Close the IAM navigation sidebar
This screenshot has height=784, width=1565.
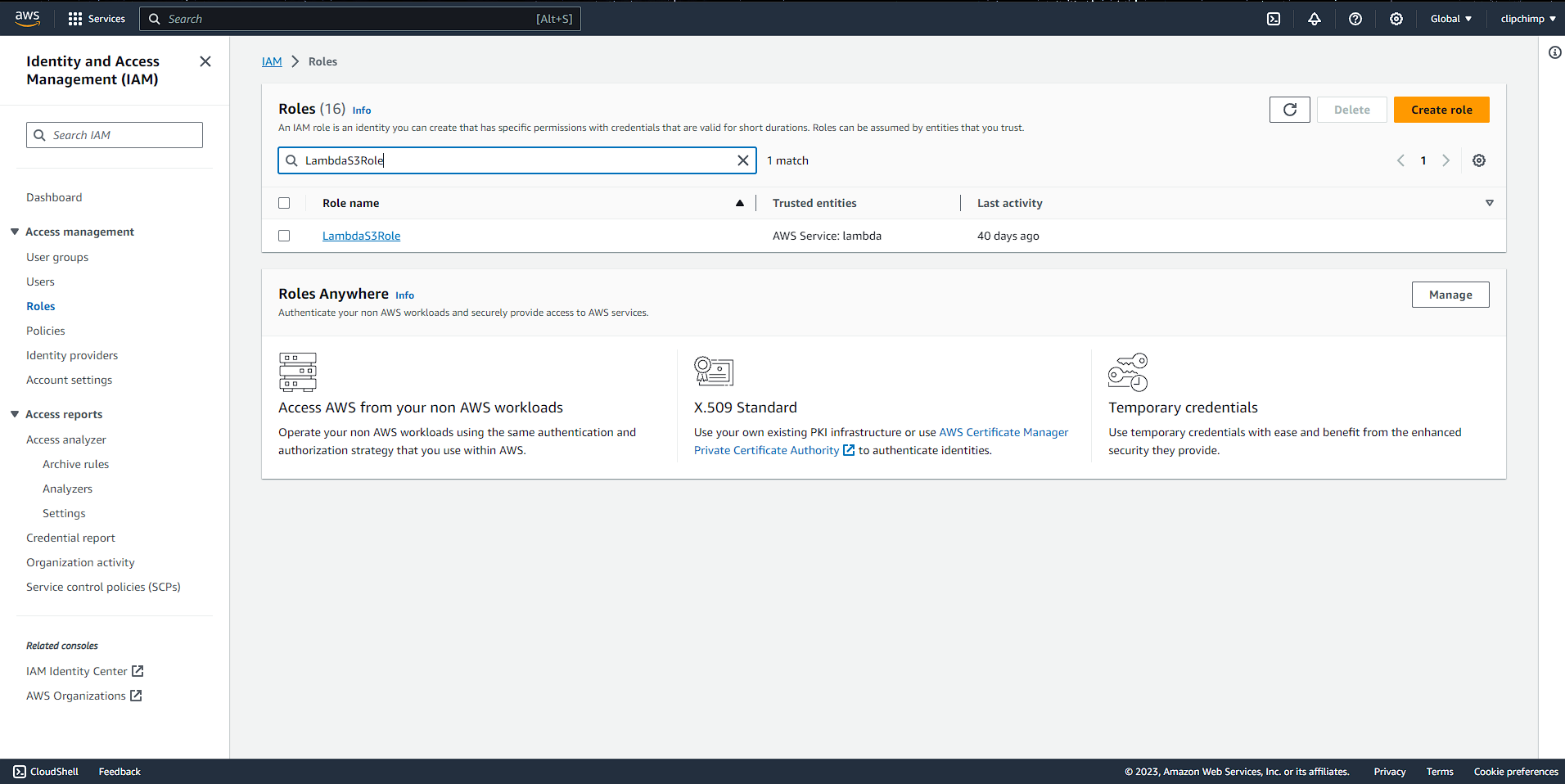(205, 61)
